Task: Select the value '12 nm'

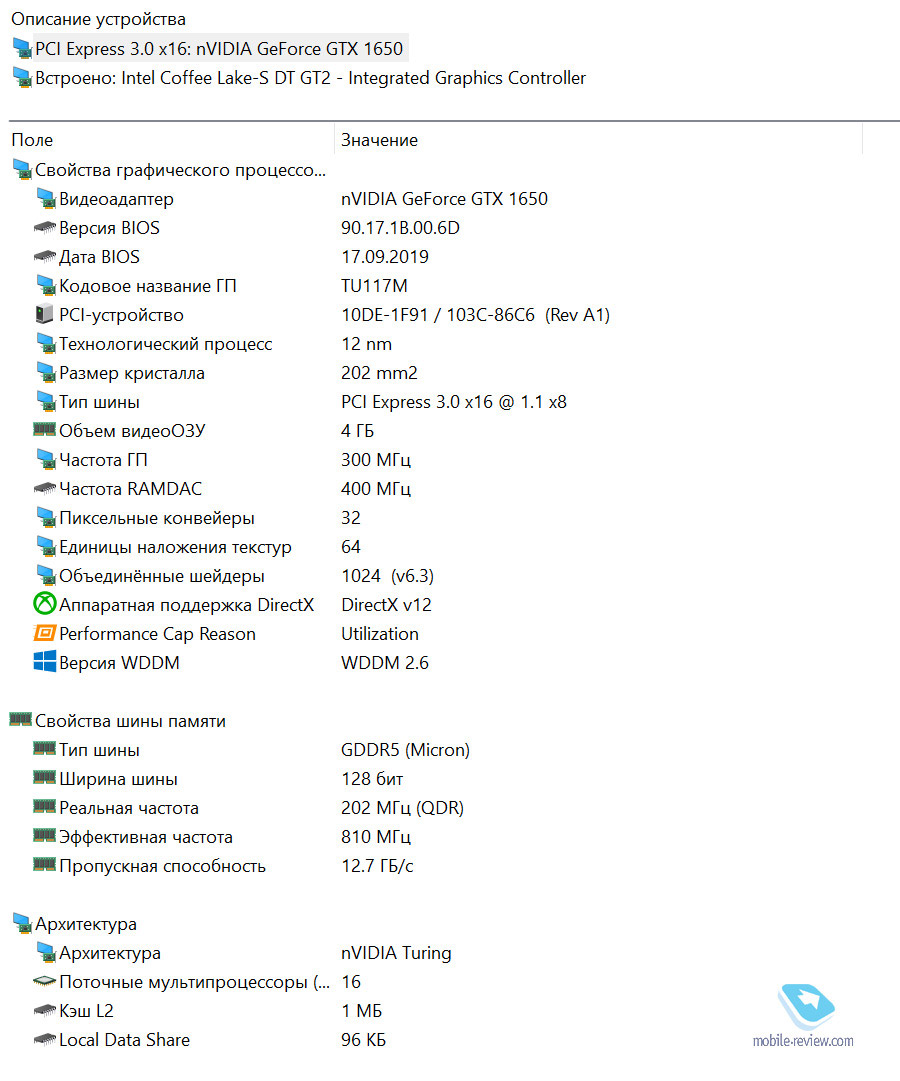Action: click(x=366, y=344)
